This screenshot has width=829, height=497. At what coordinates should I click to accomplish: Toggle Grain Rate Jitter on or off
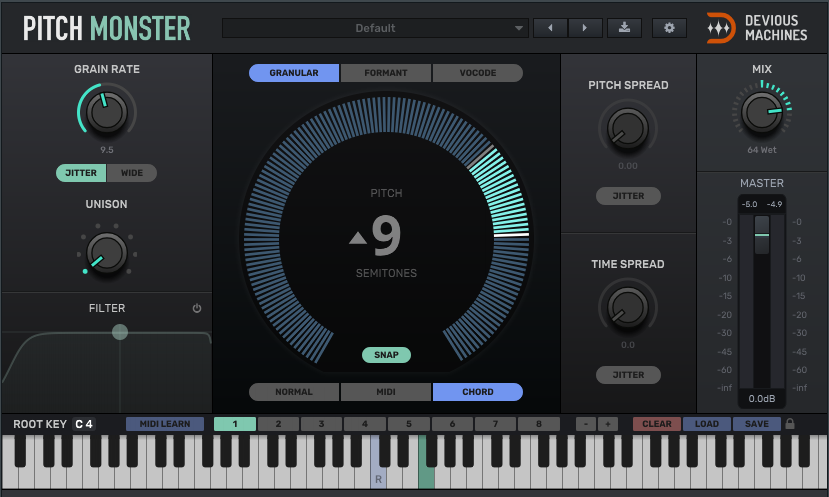(81, 173)
